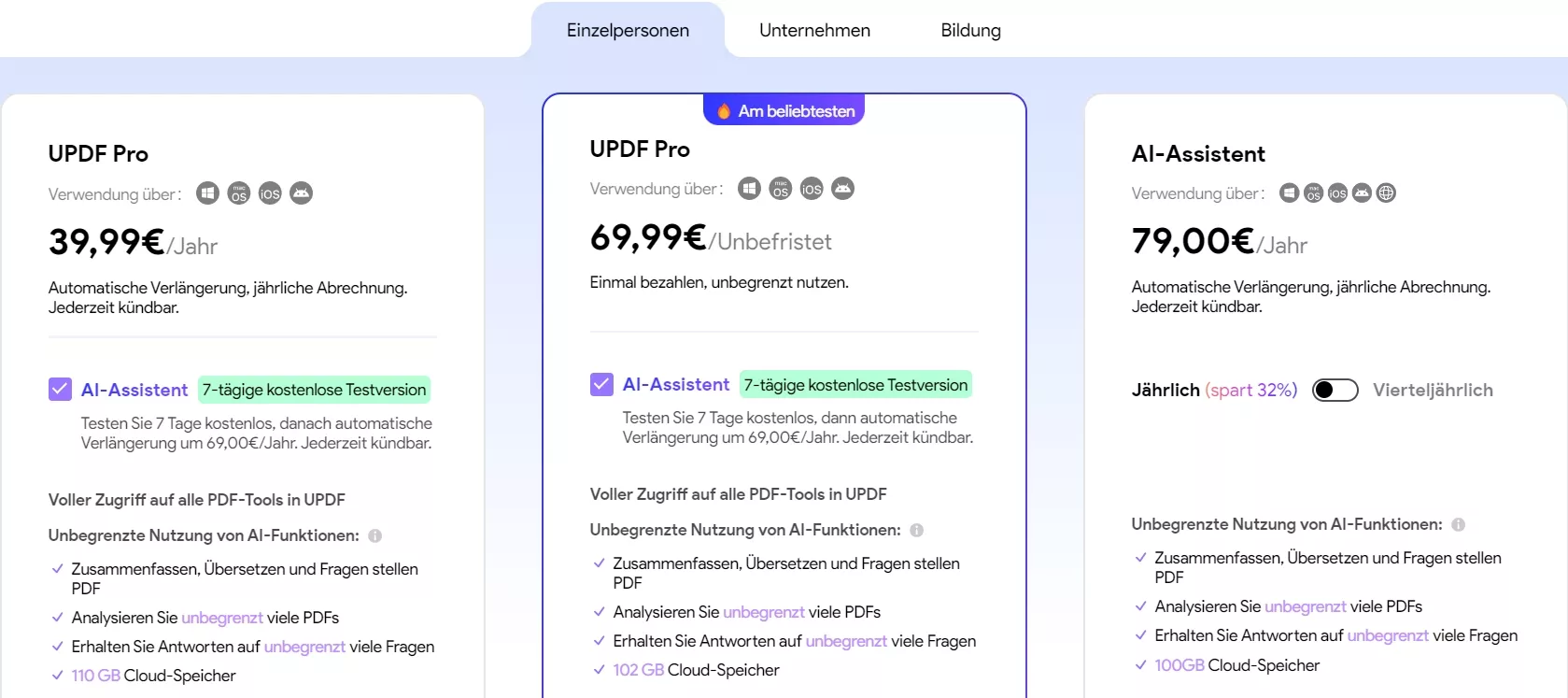The width and height of the screenshot is (1568, 698).
Task: Click info icon in the 69,99€ plan
Action: [917, 531]
